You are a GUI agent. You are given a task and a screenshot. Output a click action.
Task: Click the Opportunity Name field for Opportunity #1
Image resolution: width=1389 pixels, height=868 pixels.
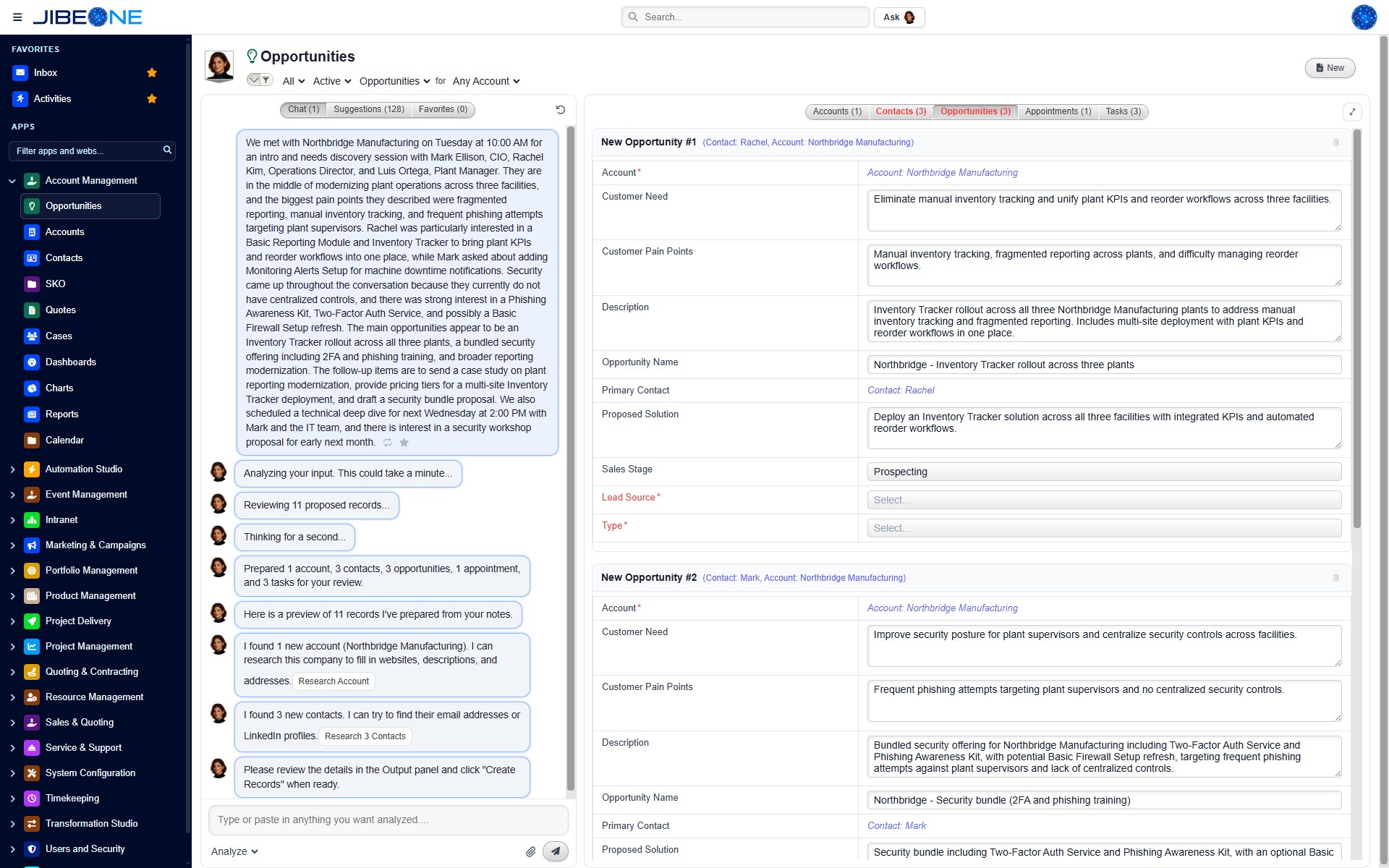click(1104, 365)
